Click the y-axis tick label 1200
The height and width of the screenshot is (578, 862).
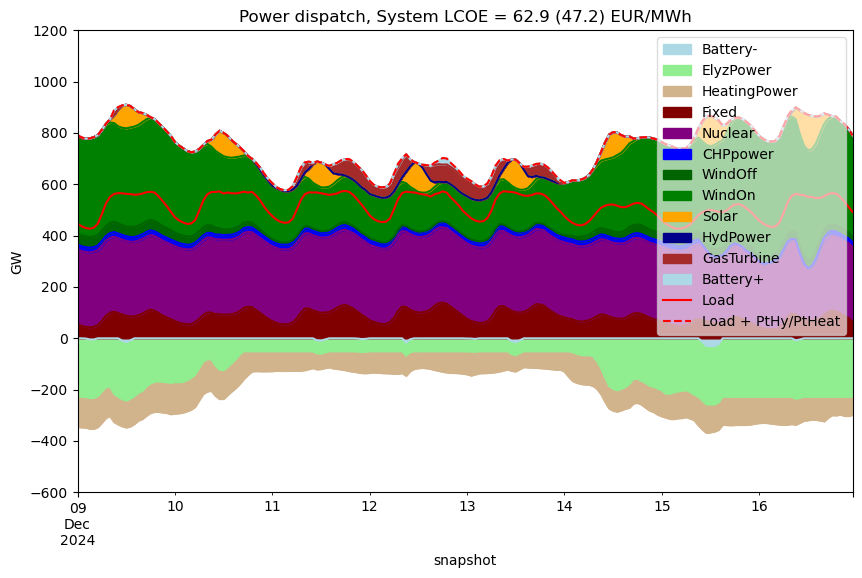pos(50,31)
